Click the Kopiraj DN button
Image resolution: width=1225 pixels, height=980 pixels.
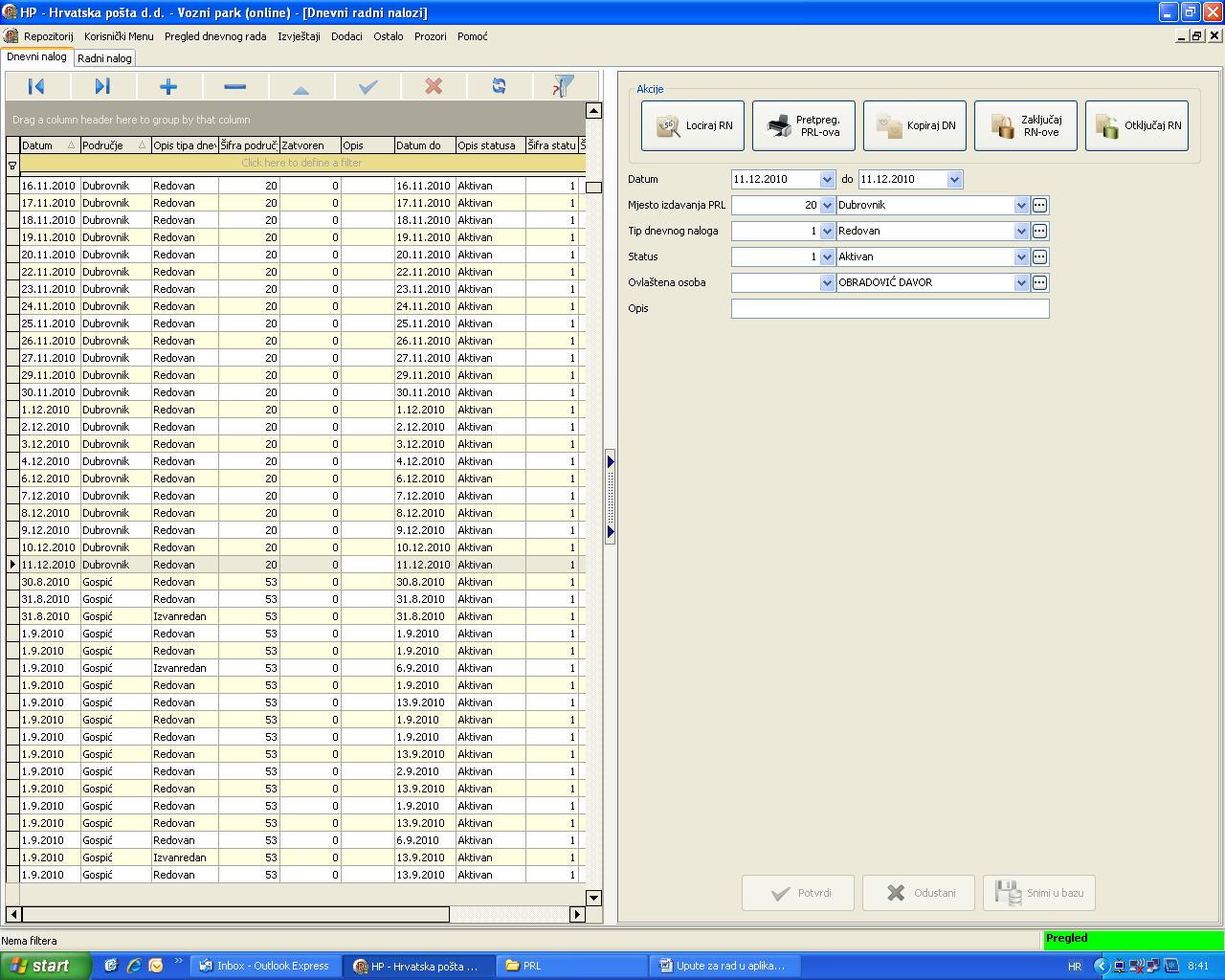click(x=915, y=125)
